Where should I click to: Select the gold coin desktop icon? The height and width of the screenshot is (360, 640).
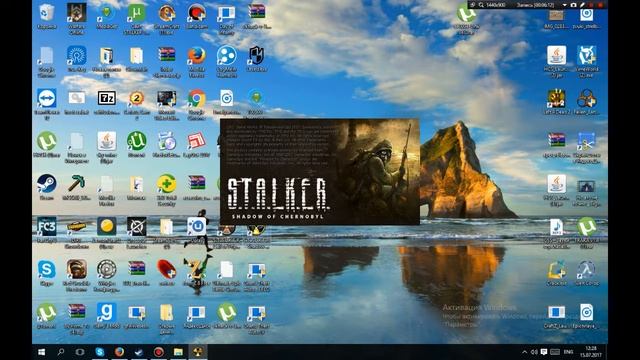107,227
